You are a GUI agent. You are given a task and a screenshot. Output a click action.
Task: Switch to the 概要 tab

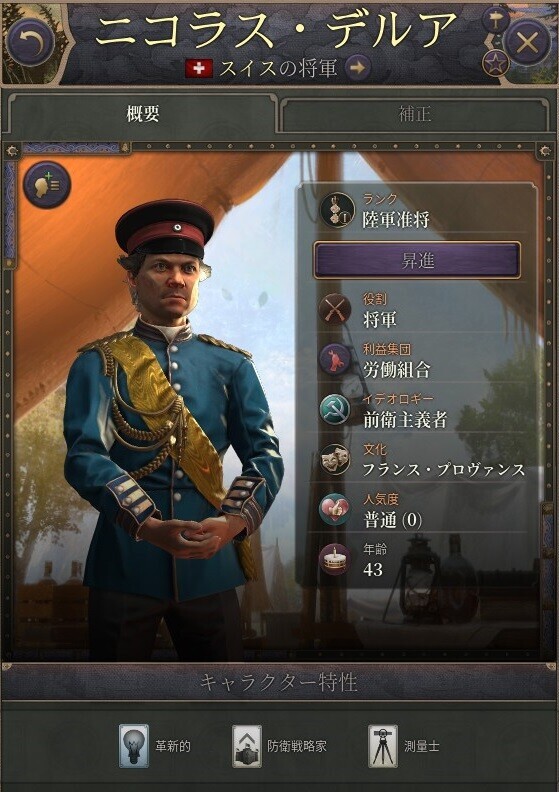click(143, 113)
